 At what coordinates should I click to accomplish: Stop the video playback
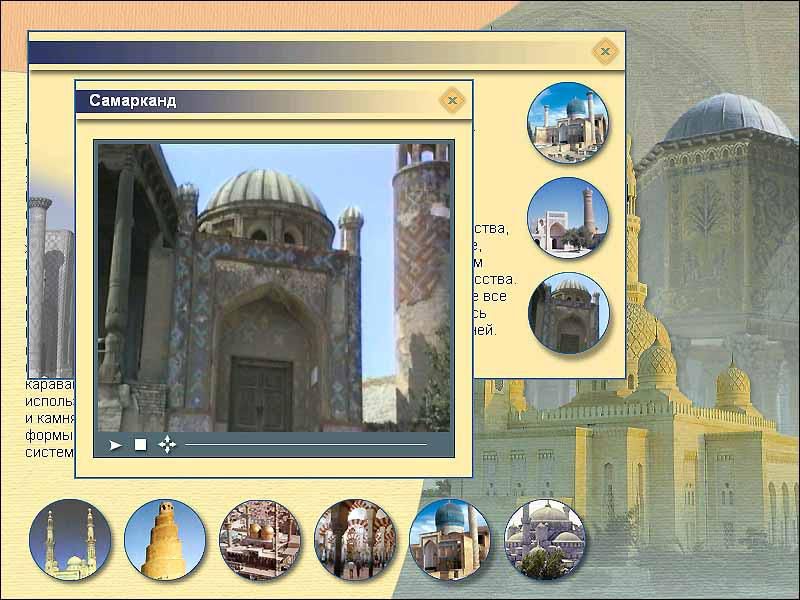[x=141, y=445]
